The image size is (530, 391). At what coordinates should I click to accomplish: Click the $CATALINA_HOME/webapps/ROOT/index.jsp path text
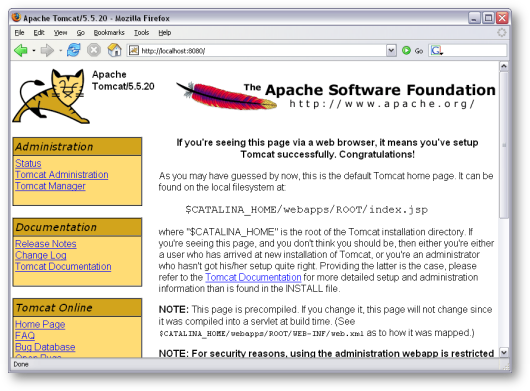point(306,210)
